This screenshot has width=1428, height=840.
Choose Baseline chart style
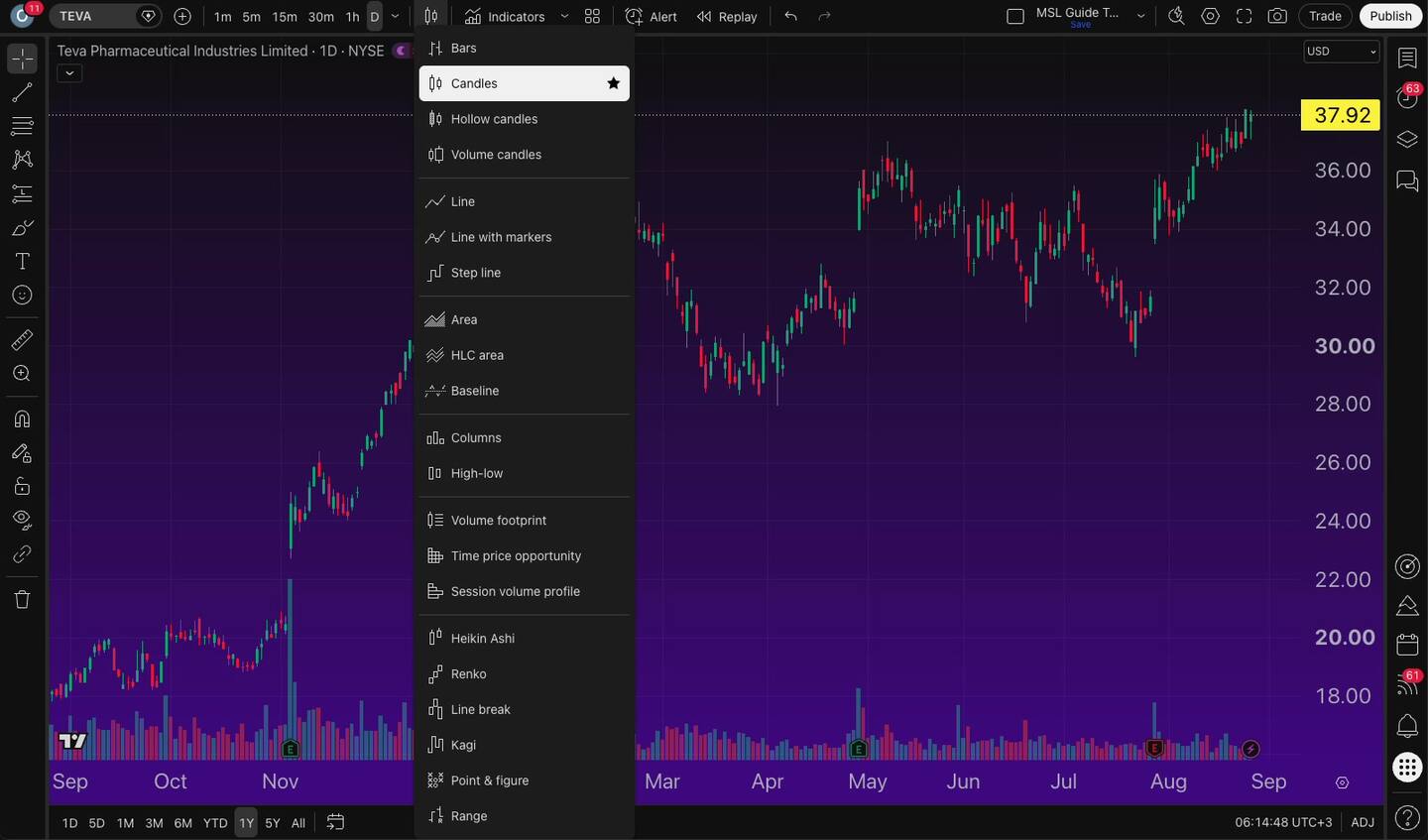(x=525, y=391)
